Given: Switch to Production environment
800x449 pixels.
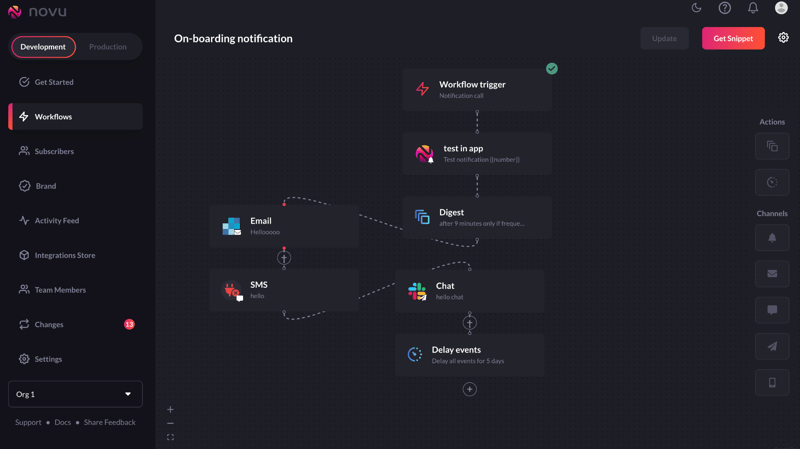Looking at the screenshot, I should coord(108,47).
